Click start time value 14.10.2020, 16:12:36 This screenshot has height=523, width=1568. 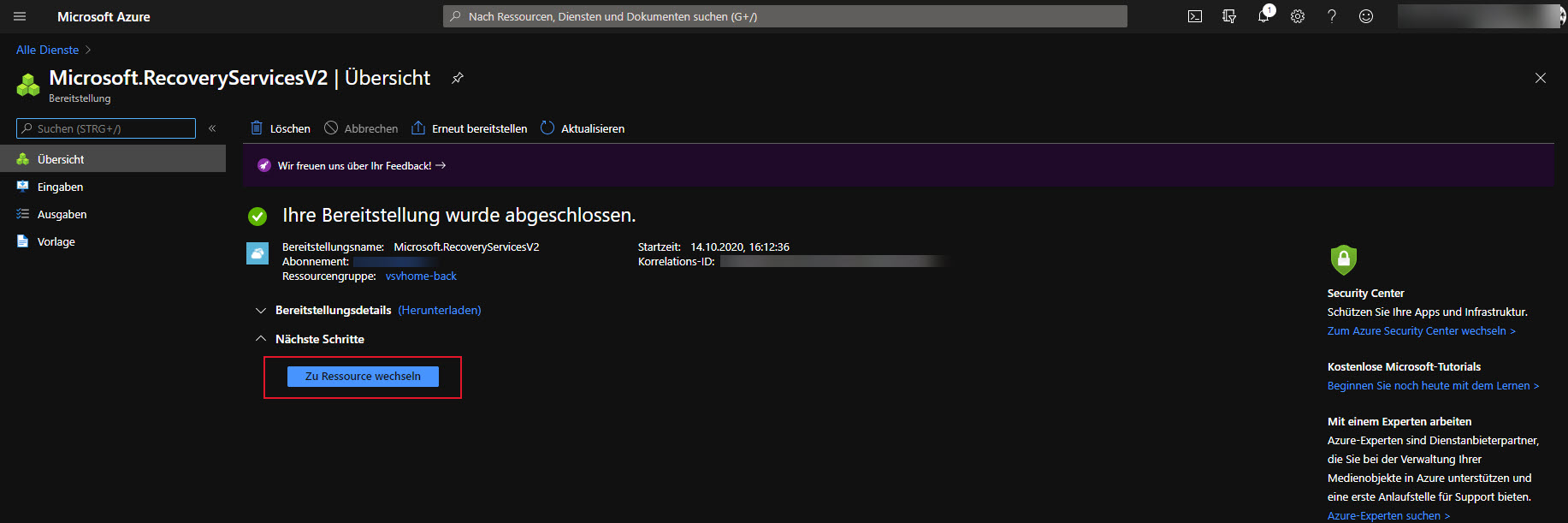pos(740,247)
